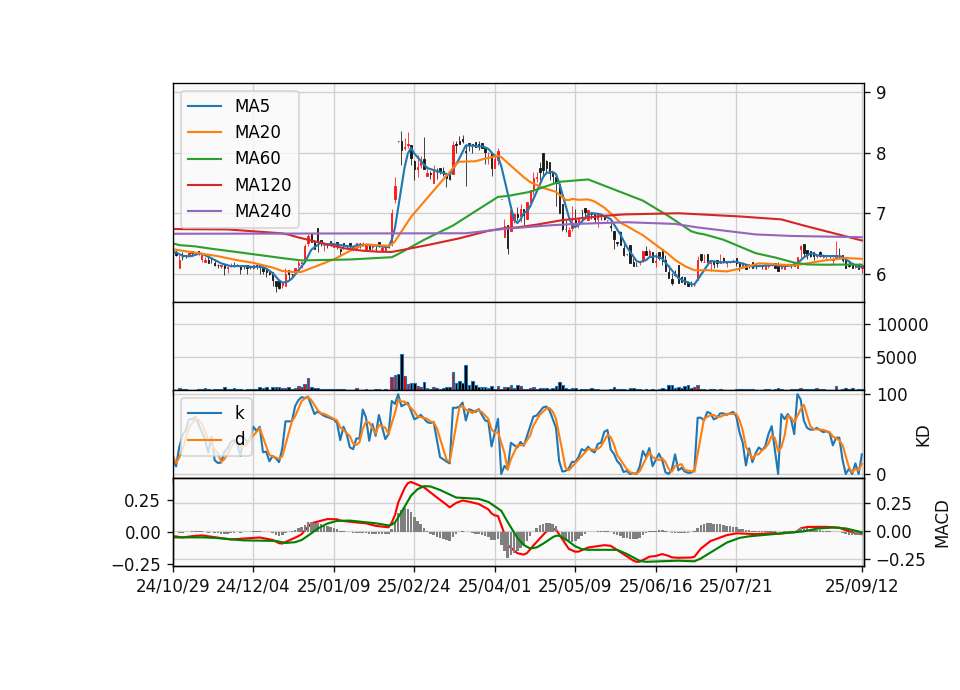
Task: Click the vertical MACD axis title
Action: 942,524
